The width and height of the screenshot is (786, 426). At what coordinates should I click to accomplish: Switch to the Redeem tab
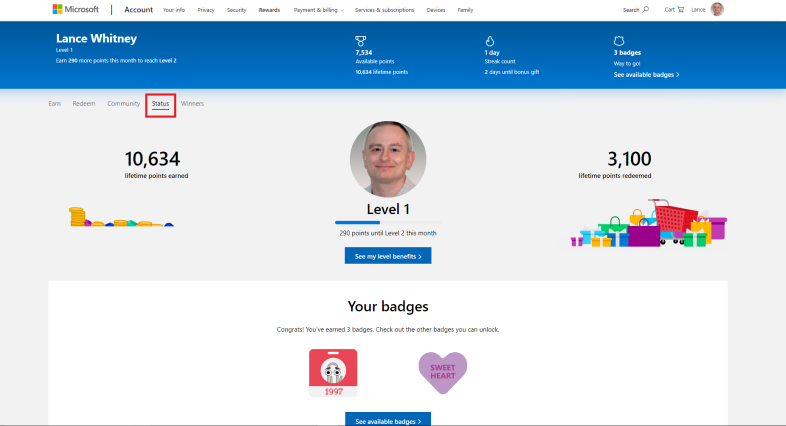[x=84, y=104]
